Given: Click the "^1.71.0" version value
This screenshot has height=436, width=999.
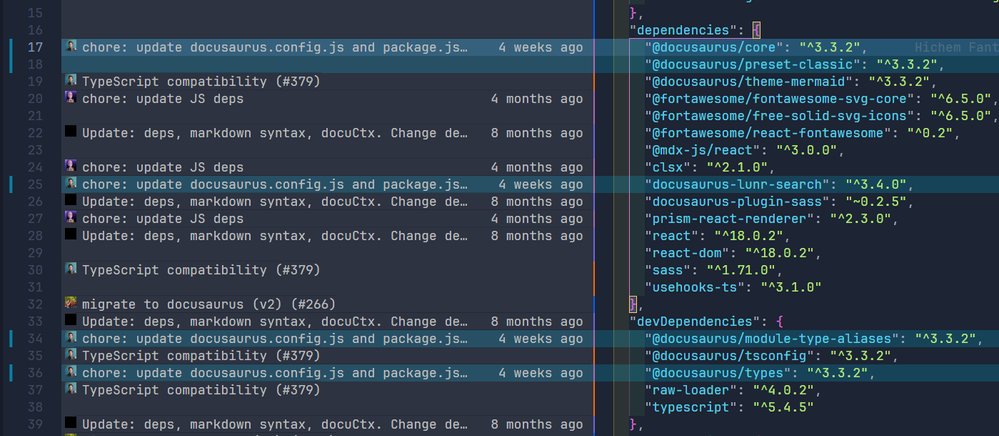Looking at the screenshot, I should coord(741,270).
